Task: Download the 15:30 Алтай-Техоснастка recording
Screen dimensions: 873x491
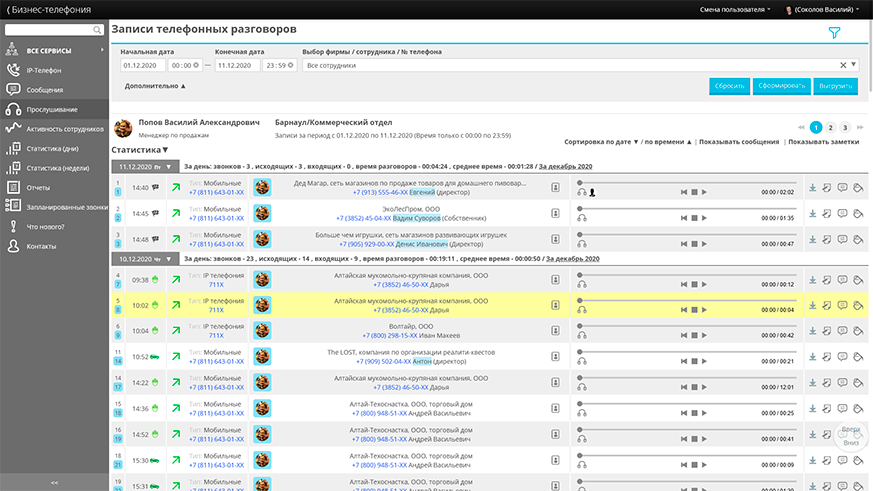Action: pyautogui.click(x=812, y=460)
